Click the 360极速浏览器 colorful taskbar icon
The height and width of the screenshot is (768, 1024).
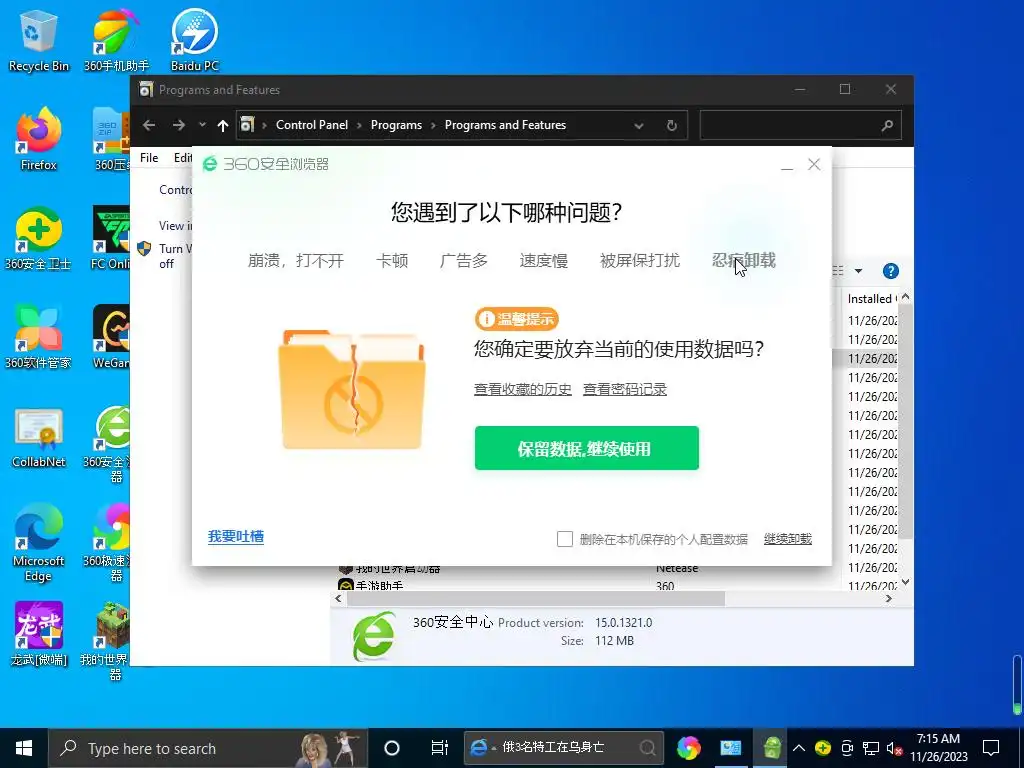tap(688, 748)
